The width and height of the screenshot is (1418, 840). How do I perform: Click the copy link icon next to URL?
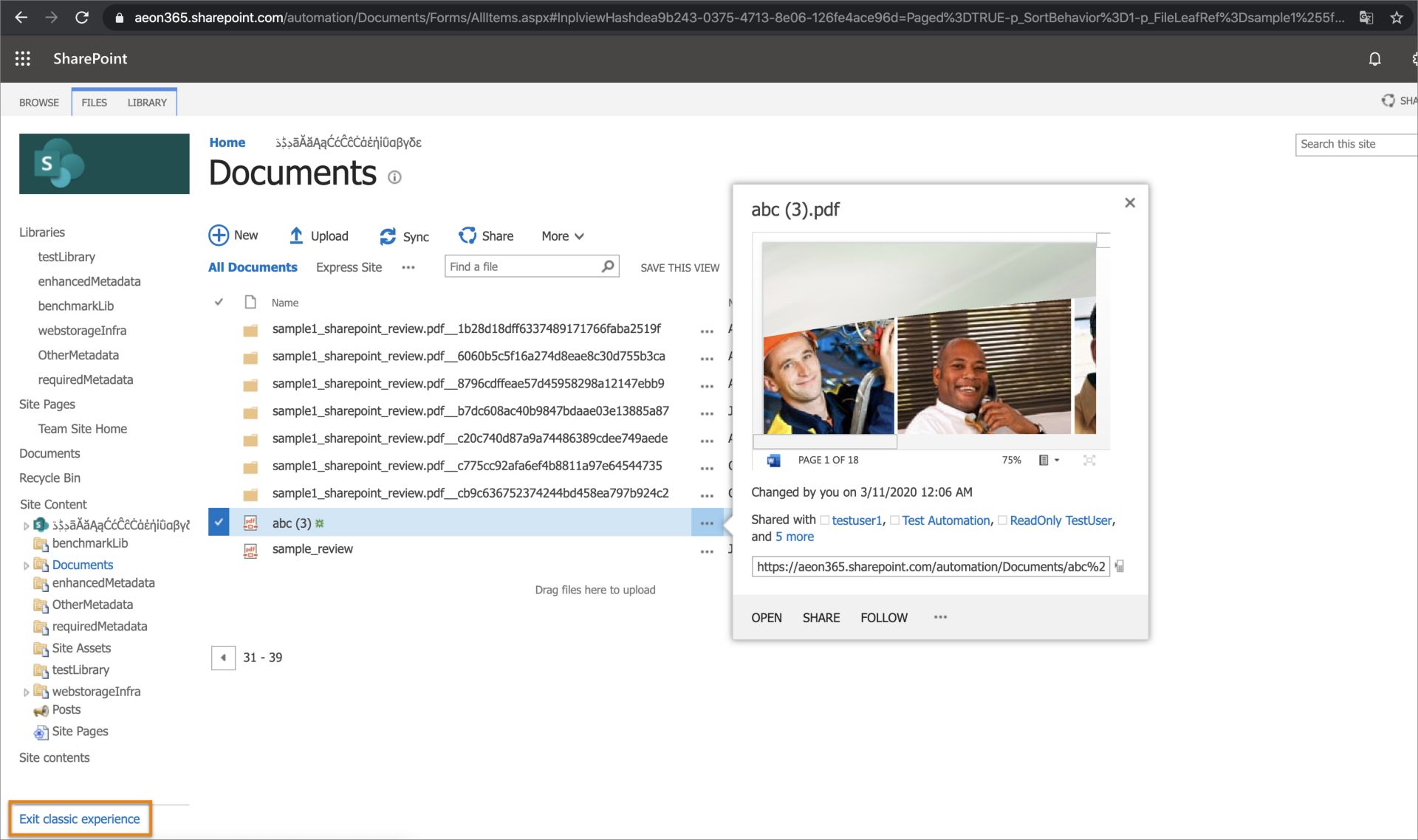coord(1121,566)
